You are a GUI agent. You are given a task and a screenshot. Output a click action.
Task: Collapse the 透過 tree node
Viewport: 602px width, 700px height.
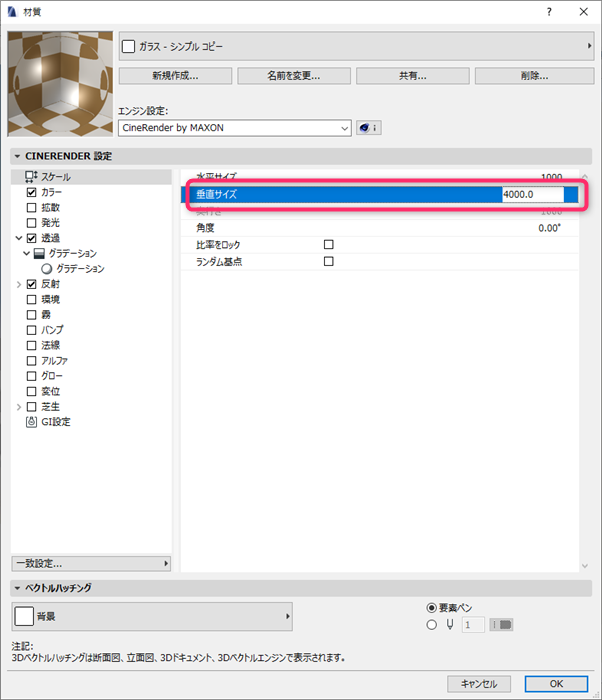pyautogui.click(x=19, y=238)
